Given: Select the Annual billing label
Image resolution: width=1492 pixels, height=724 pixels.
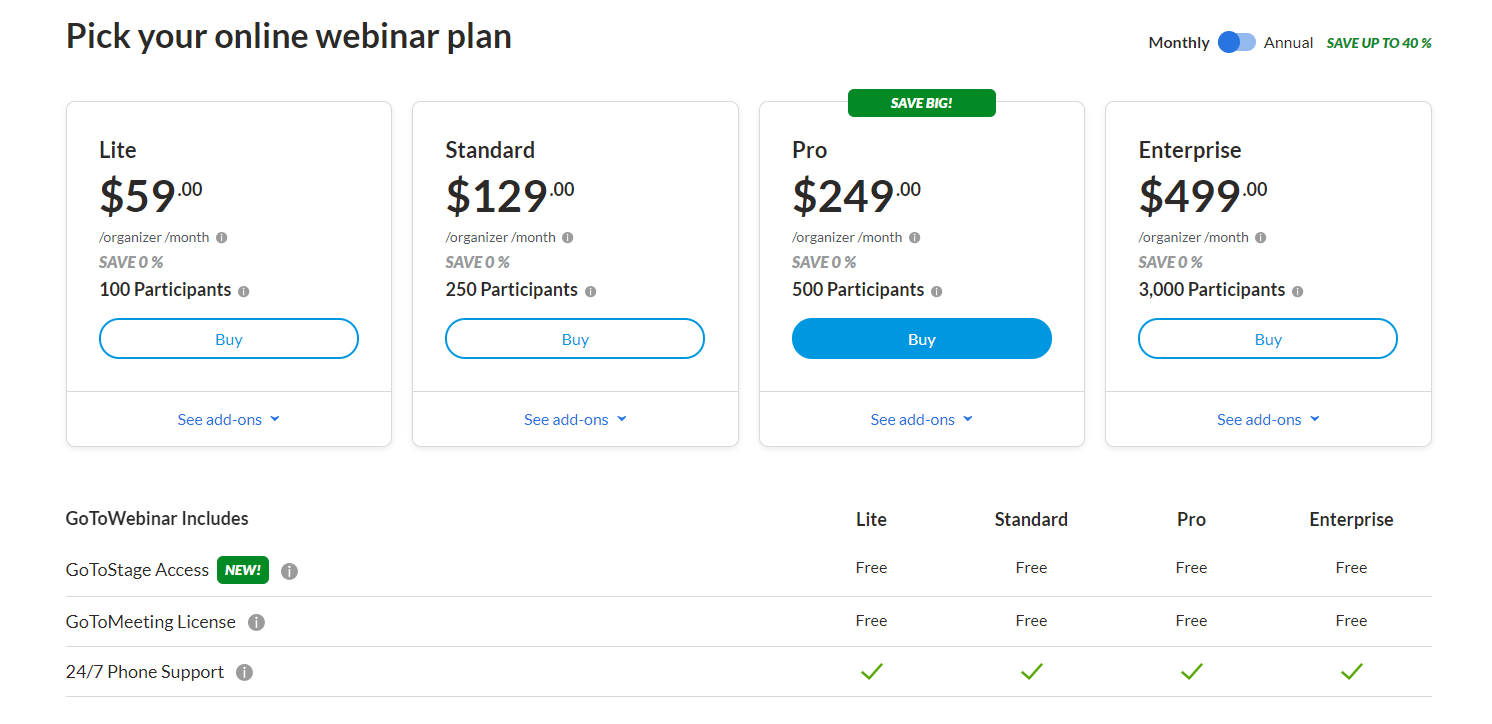Looking at the screenshot, I should tap(1288, 42).
